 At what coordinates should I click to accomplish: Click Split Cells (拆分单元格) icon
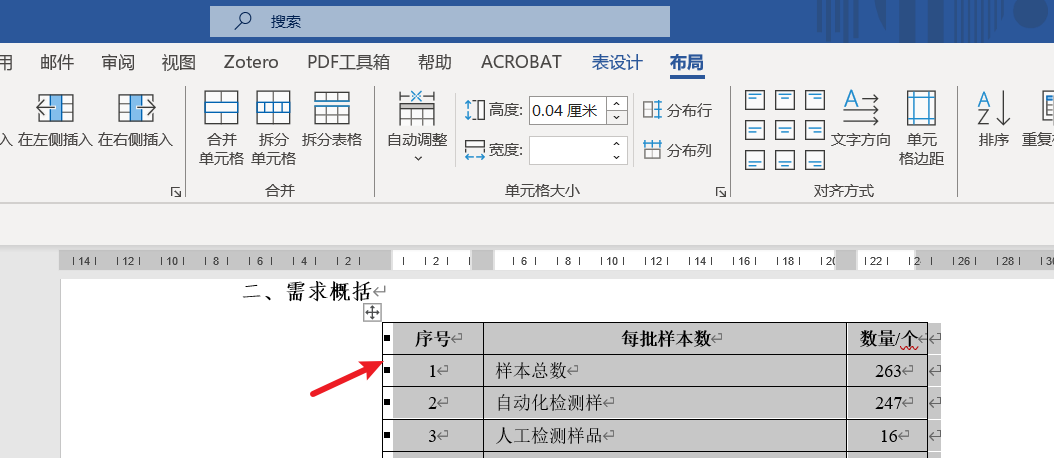click(x=273, y=108)
